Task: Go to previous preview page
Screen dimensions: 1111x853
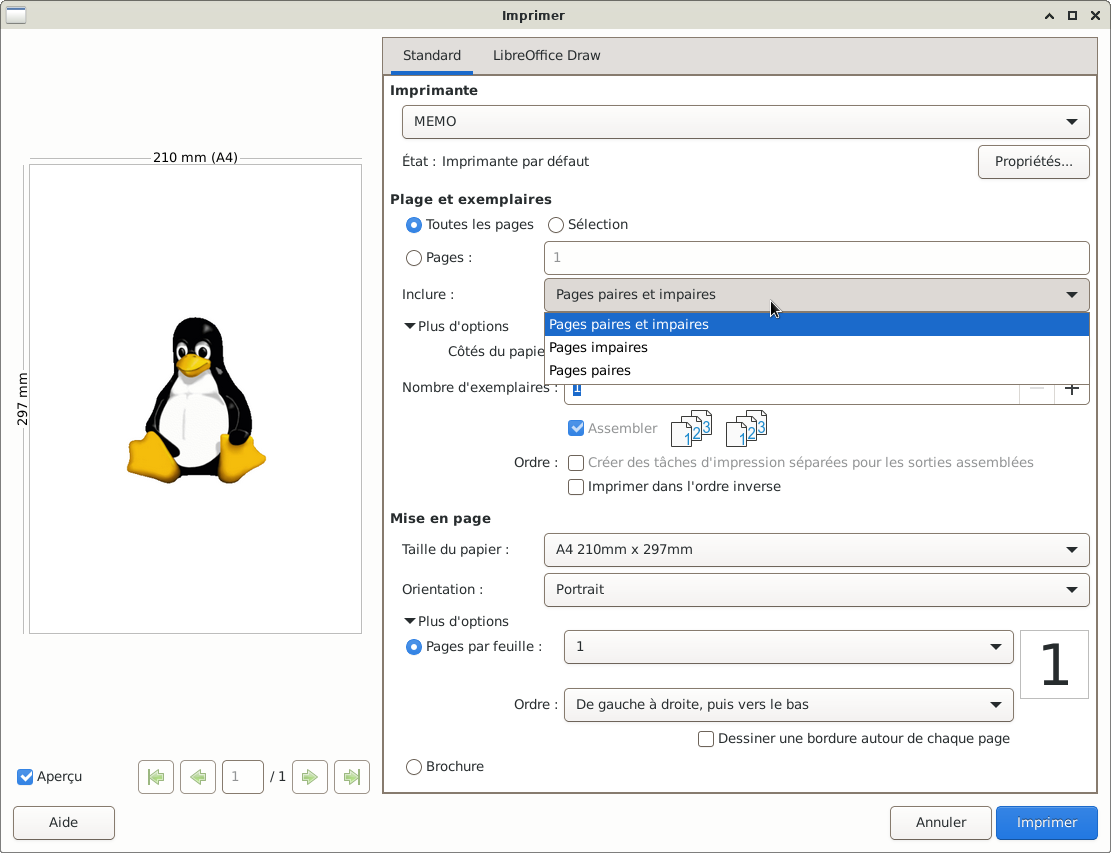Action: 198,776
